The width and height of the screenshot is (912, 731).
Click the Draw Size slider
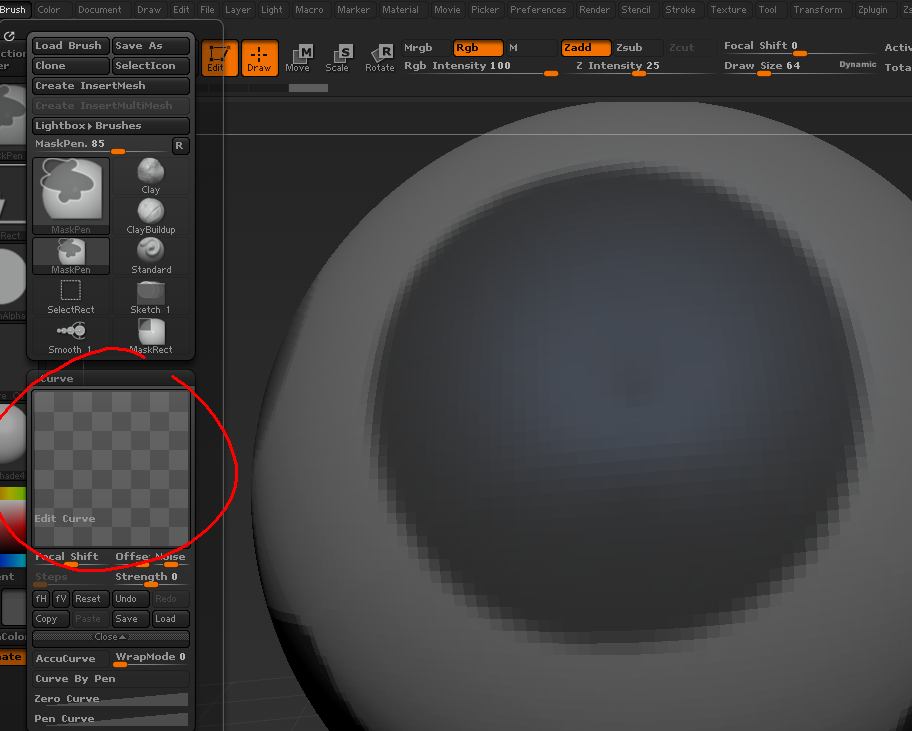(779, 67)
